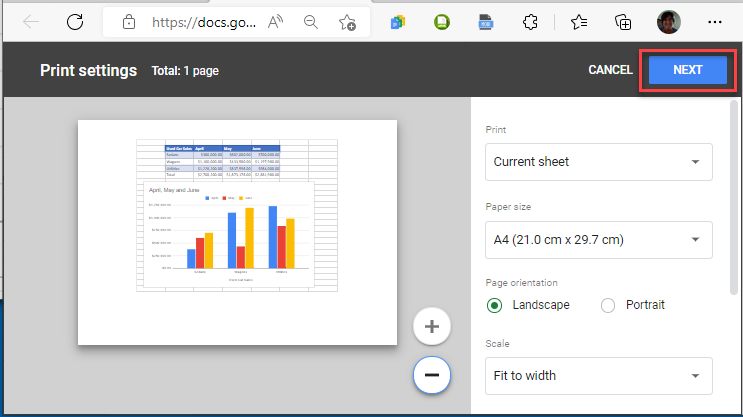Open the Favorites list icon
The image size is (743, 417).
coord(579,21)
